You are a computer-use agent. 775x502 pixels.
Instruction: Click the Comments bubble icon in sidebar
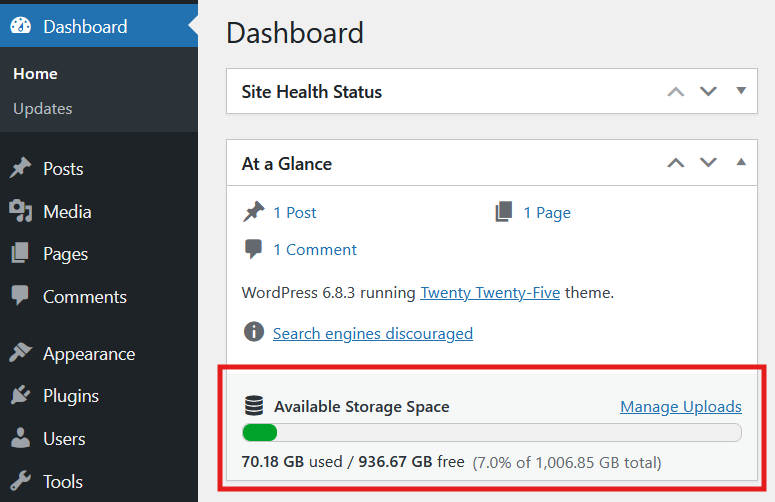pyautogui.click(x=21, y=297)
